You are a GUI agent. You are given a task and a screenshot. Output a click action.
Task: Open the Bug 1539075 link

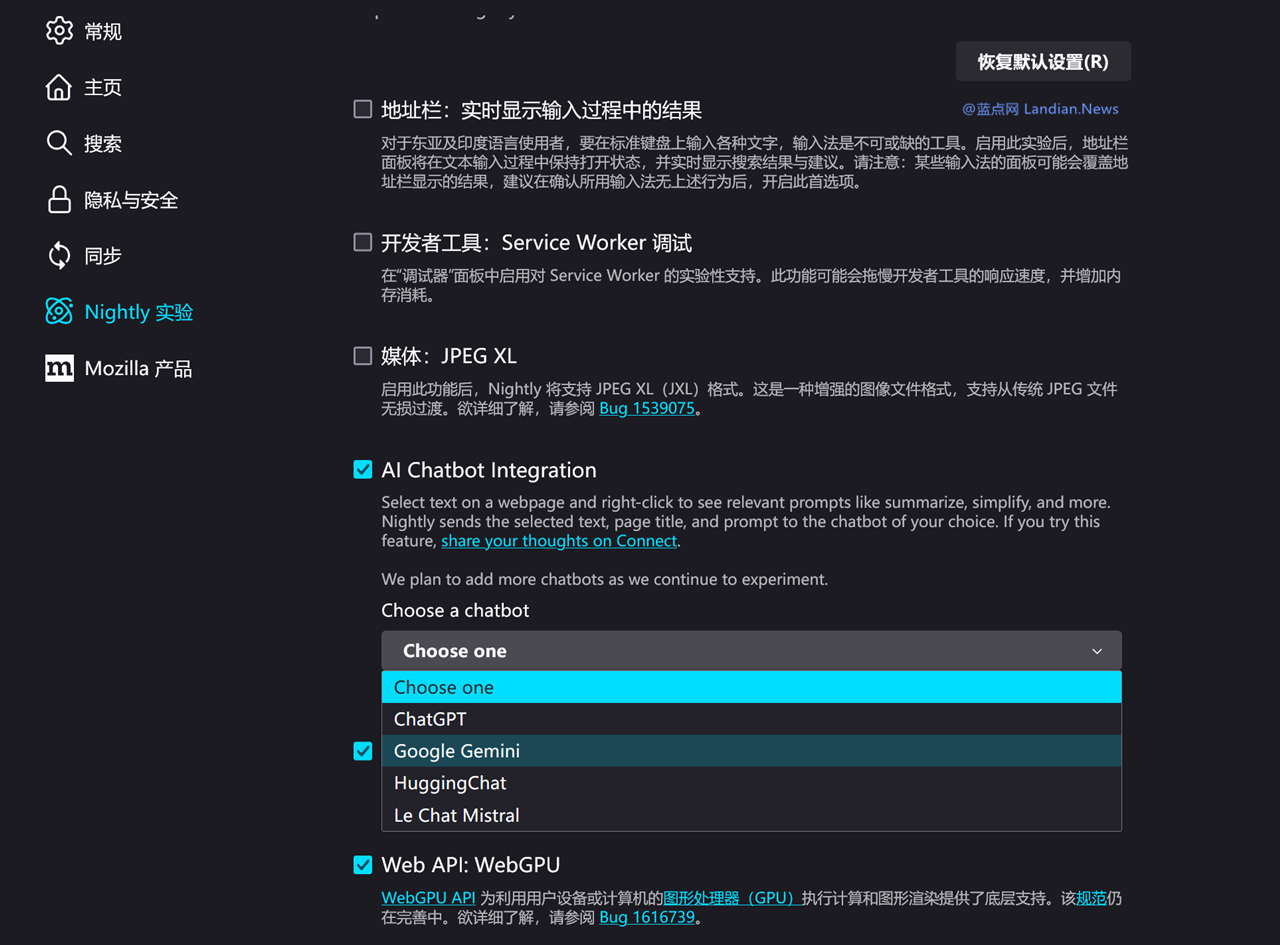click(646, 408)
